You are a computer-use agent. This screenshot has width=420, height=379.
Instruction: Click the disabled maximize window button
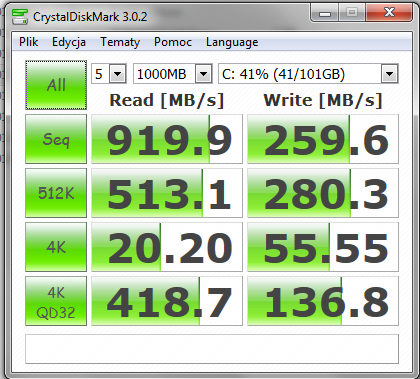point(352,13)
